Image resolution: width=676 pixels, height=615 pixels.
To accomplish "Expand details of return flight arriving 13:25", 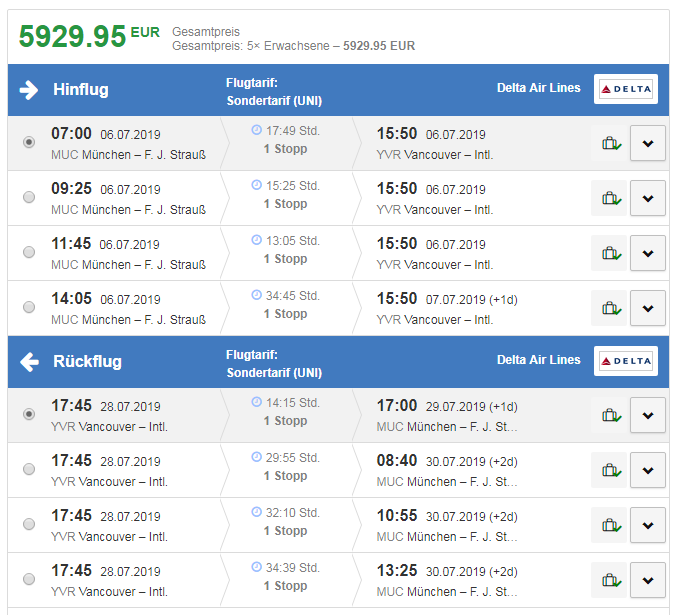I will click(x=648, y=580).
